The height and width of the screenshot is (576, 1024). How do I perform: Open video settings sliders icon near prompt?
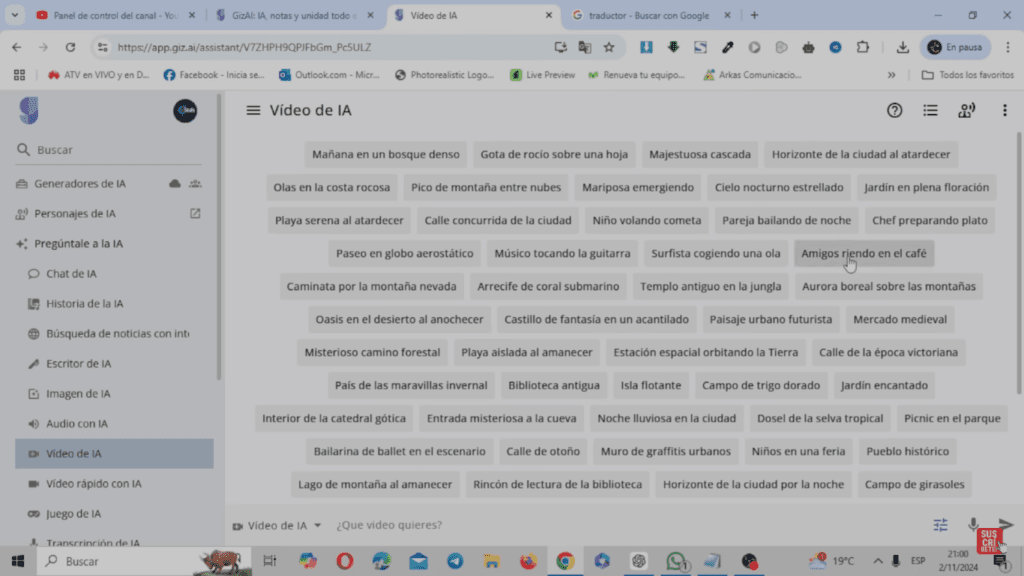[x=940, y=524]
